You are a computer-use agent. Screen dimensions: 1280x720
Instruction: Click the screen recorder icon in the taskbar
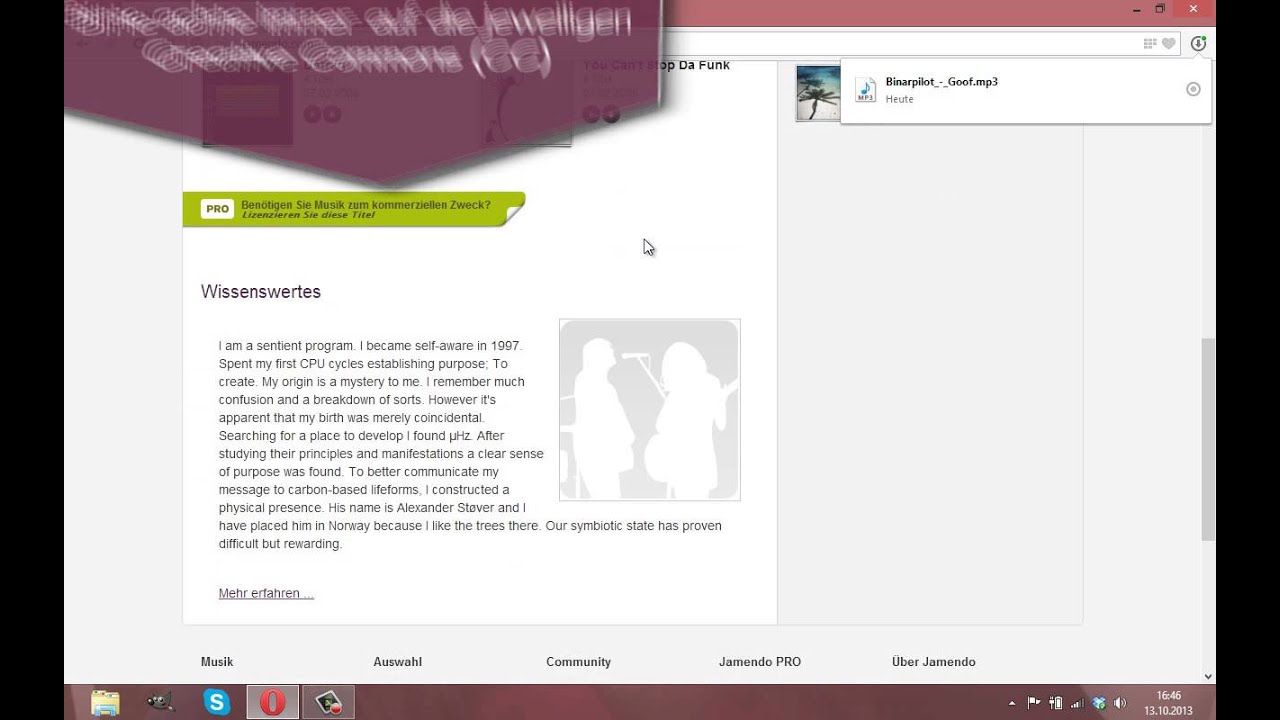click(x=328, y=703)
